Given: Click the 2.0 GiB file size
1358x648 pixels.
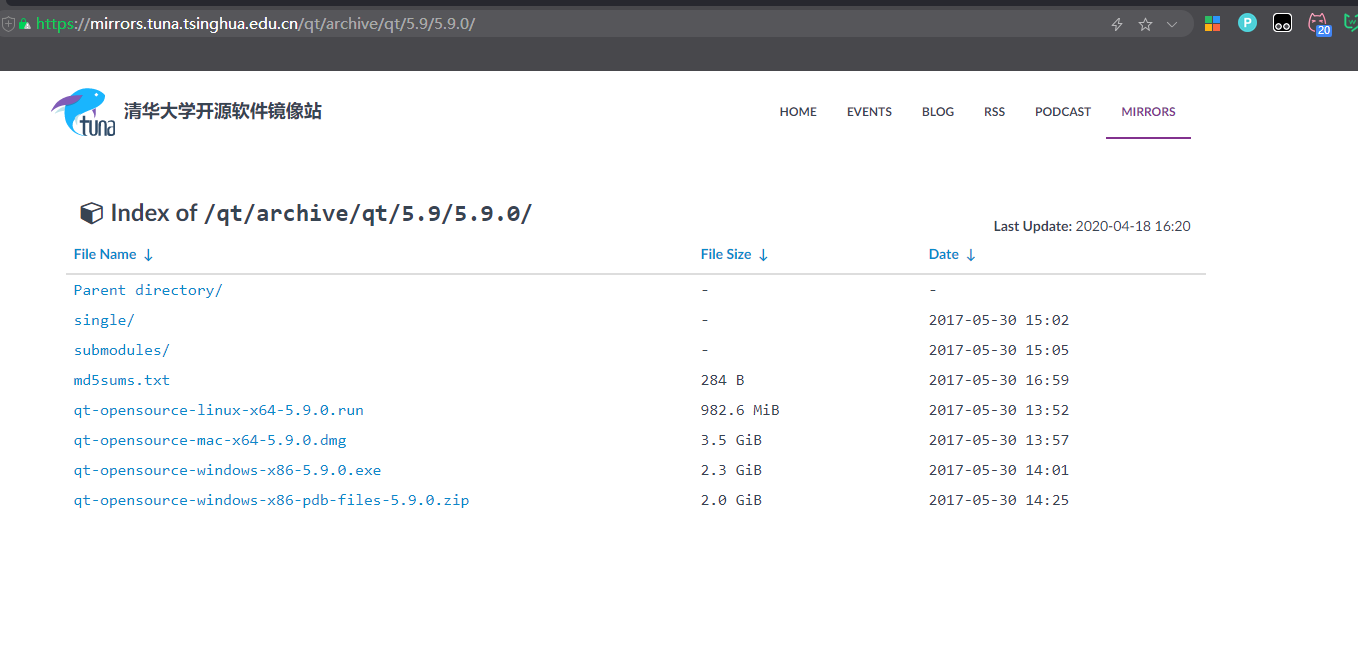Looking at the screenshot, I should pos(731,500).
